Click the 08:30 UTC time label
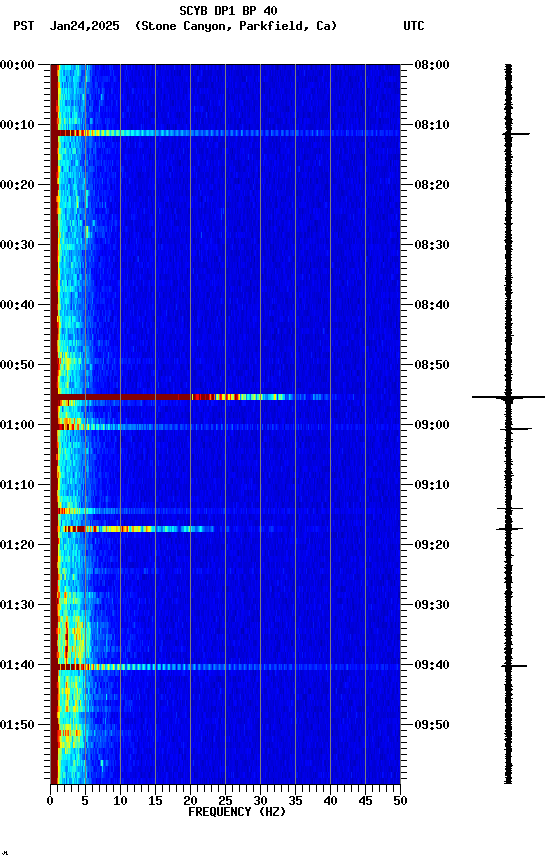Viewport: 552px width, 864px height. 432,245
